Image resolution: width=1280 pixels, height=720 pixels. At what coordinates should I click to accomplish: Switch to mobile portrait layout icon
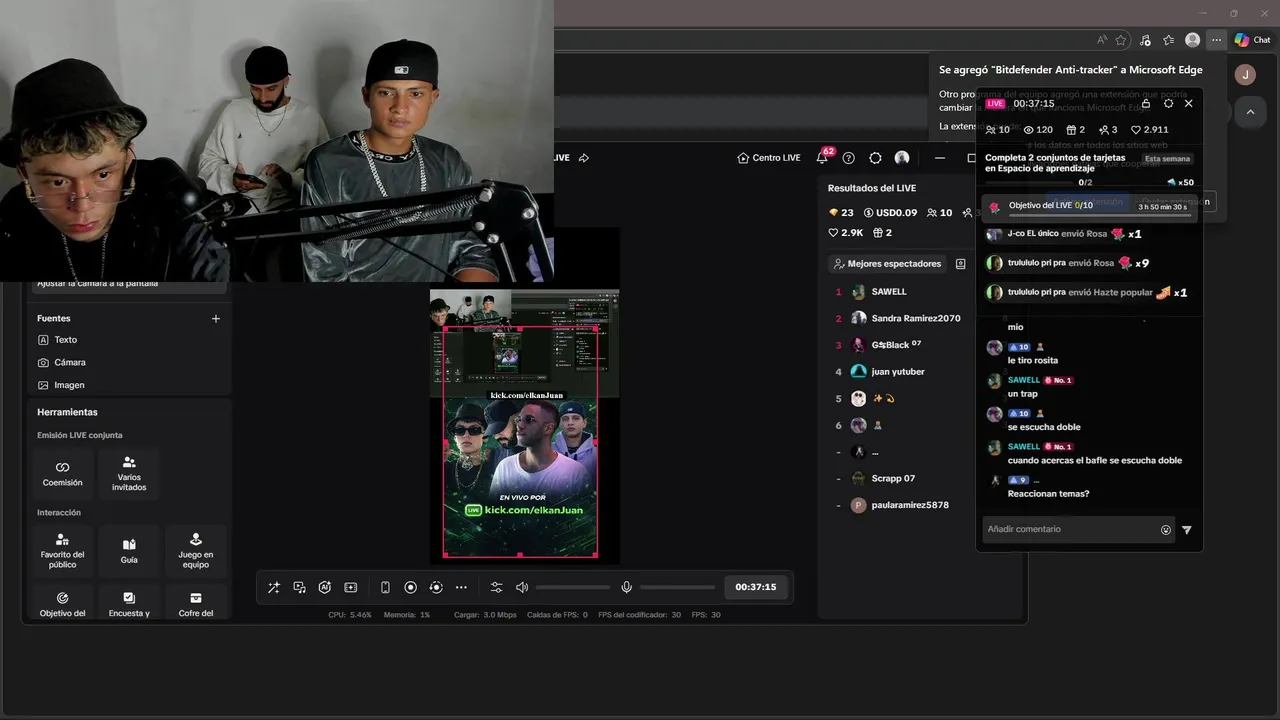coord(385,587)
